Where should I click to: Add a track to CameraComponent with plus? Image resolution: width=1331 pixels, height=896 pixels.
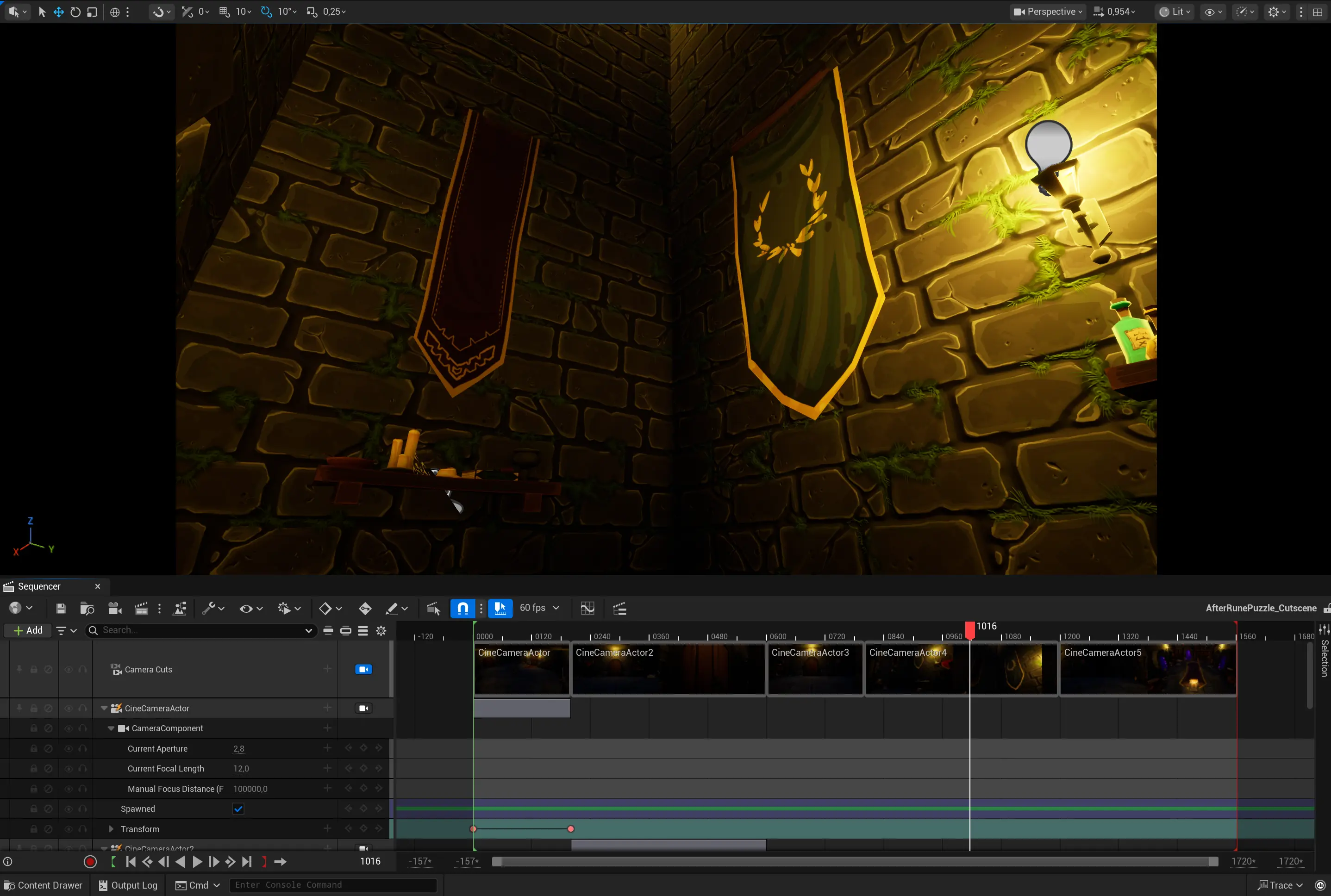327,728
